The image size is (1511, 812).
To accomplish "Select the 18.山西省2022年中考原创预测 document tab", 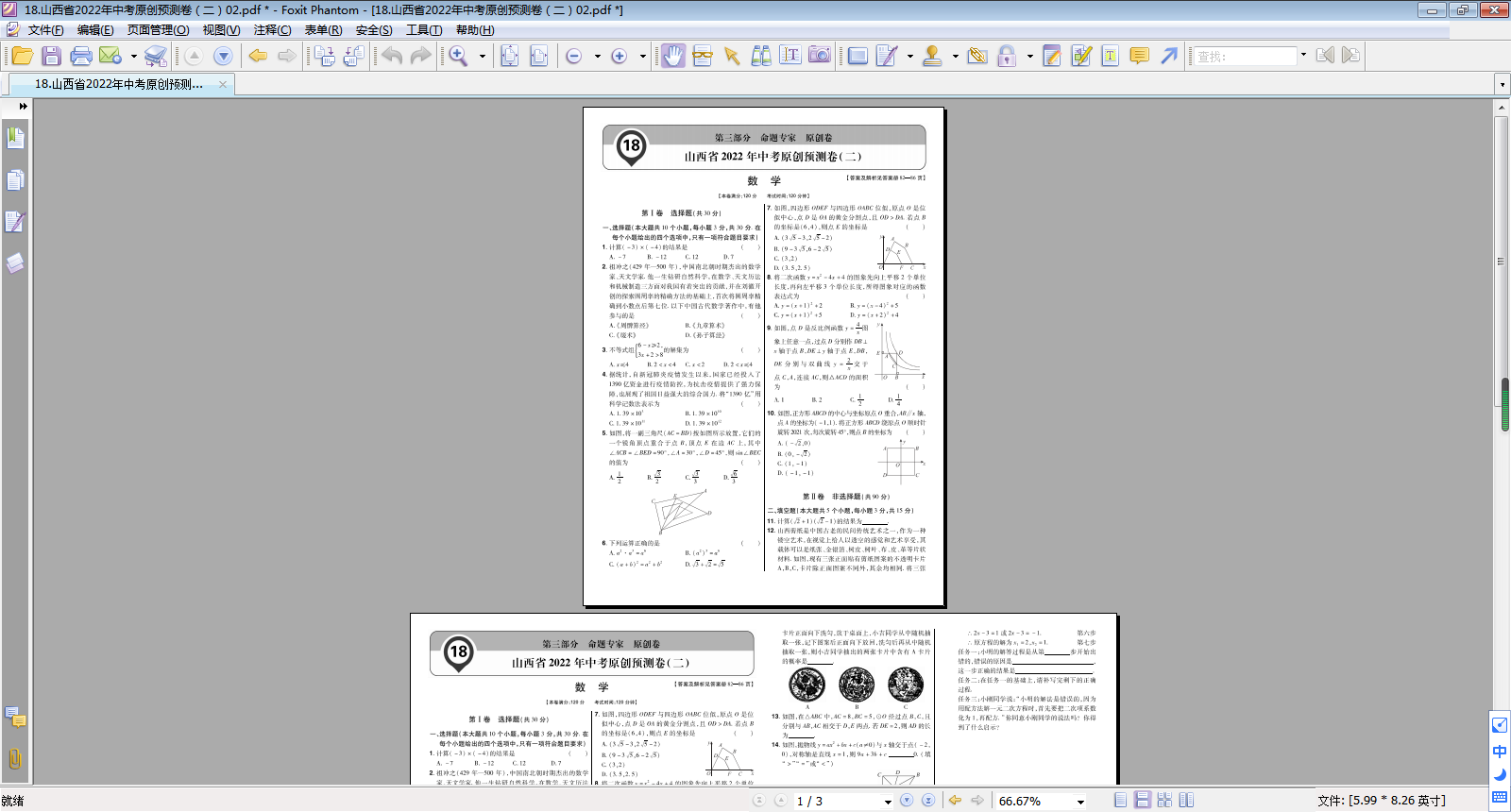I will (x=120, y=84).
